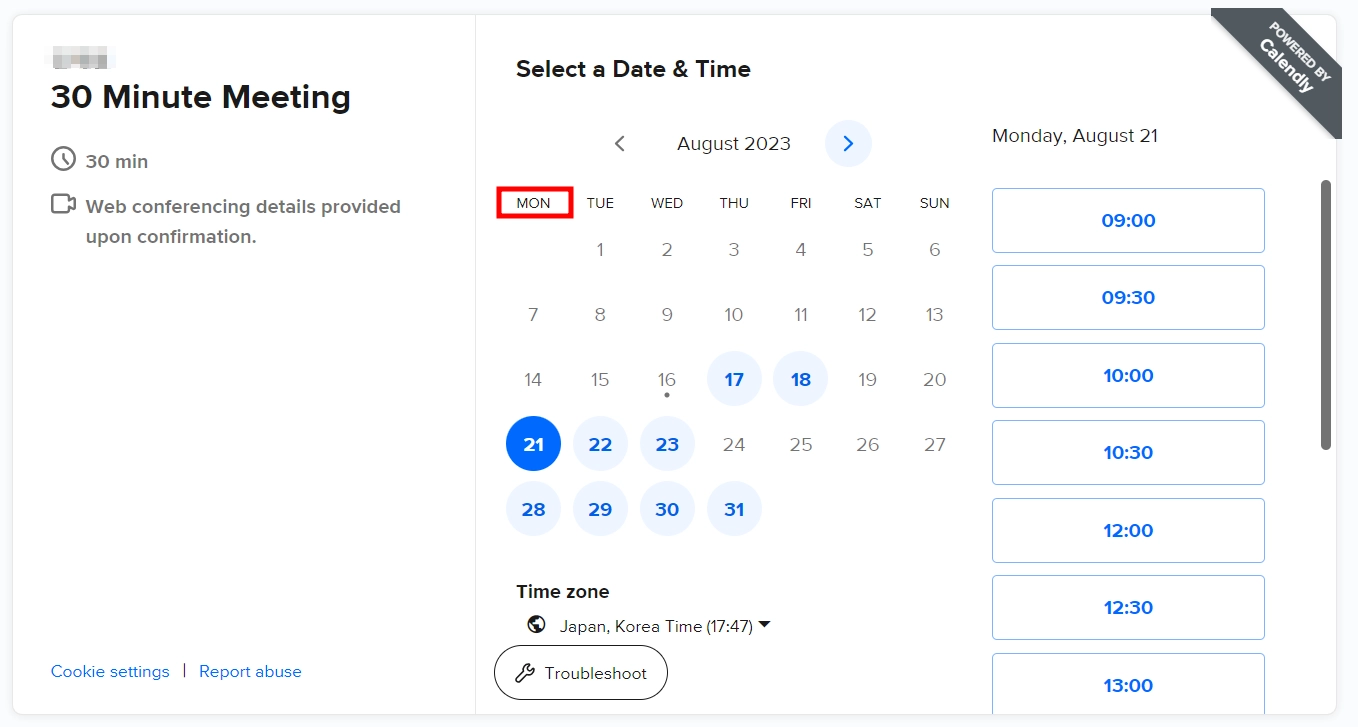Click the globe icon beside the time zone
The height and width of the screenshot is (727, 1358).
537,625
